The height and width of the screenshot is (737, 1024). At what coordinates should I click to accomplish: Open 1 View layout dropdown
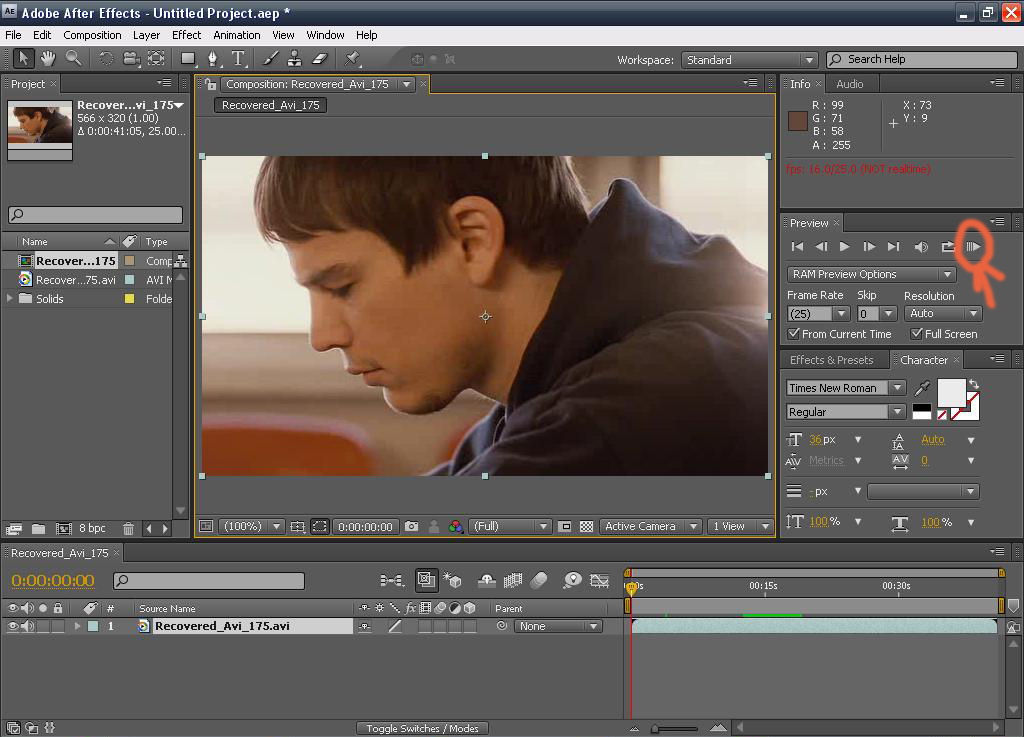click(740, 526)
